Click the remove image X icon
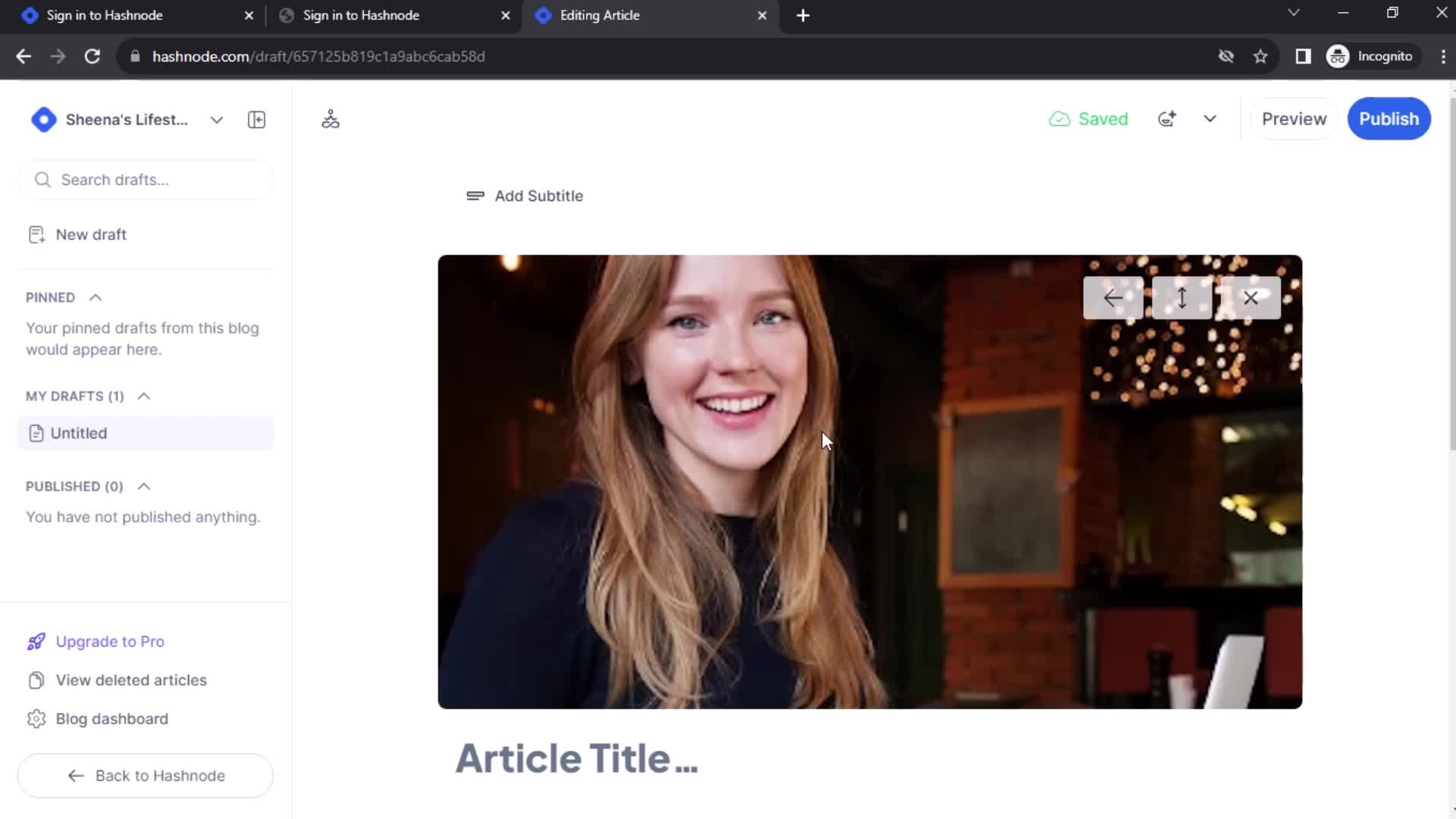Screen dimensions: 1456x819 [1251, 297]
